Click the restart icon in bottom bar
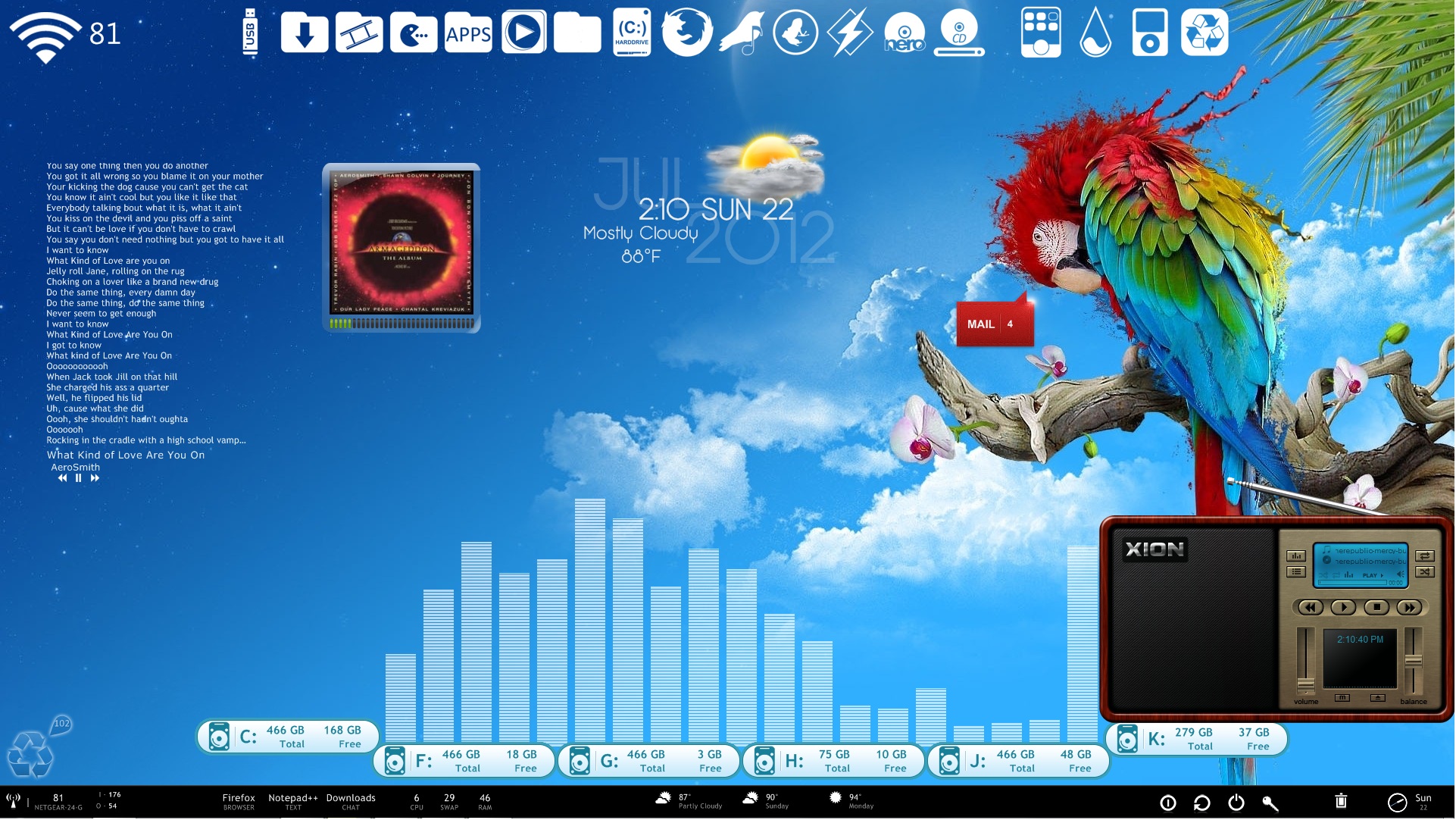1456x820 pixels. tap(1202, 803)
